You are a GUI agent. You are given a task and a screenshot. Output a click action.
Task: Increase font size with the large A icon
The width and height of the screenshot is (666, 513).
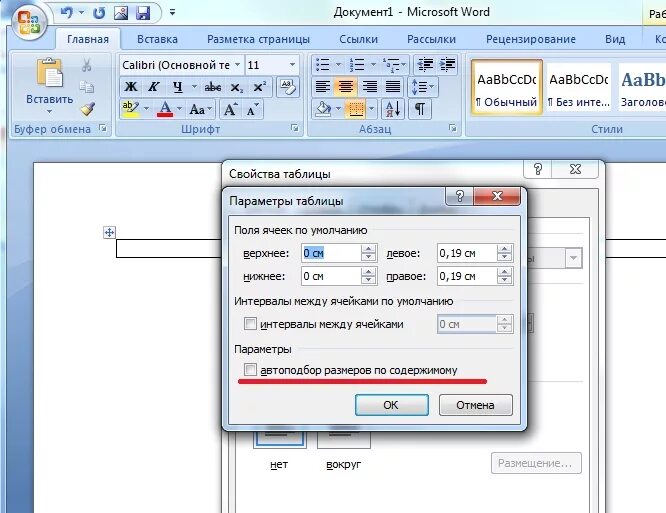pos(230,110)
